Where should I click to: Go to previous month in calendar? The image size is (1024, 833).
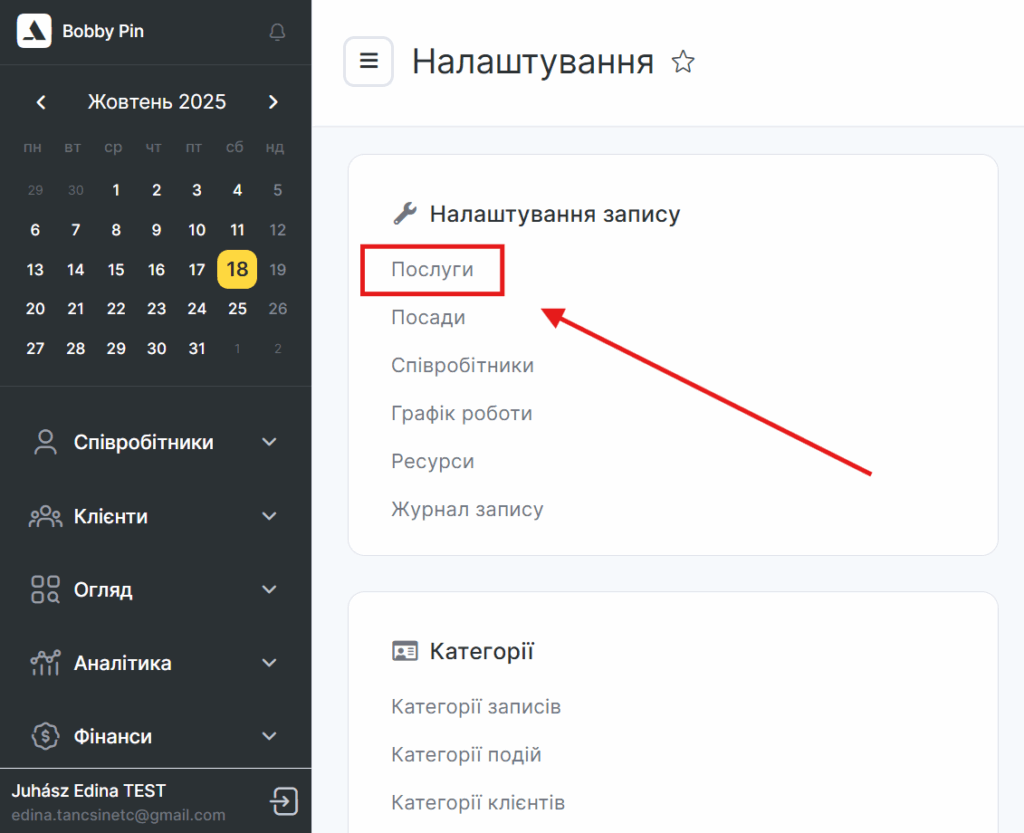(41, 102)
